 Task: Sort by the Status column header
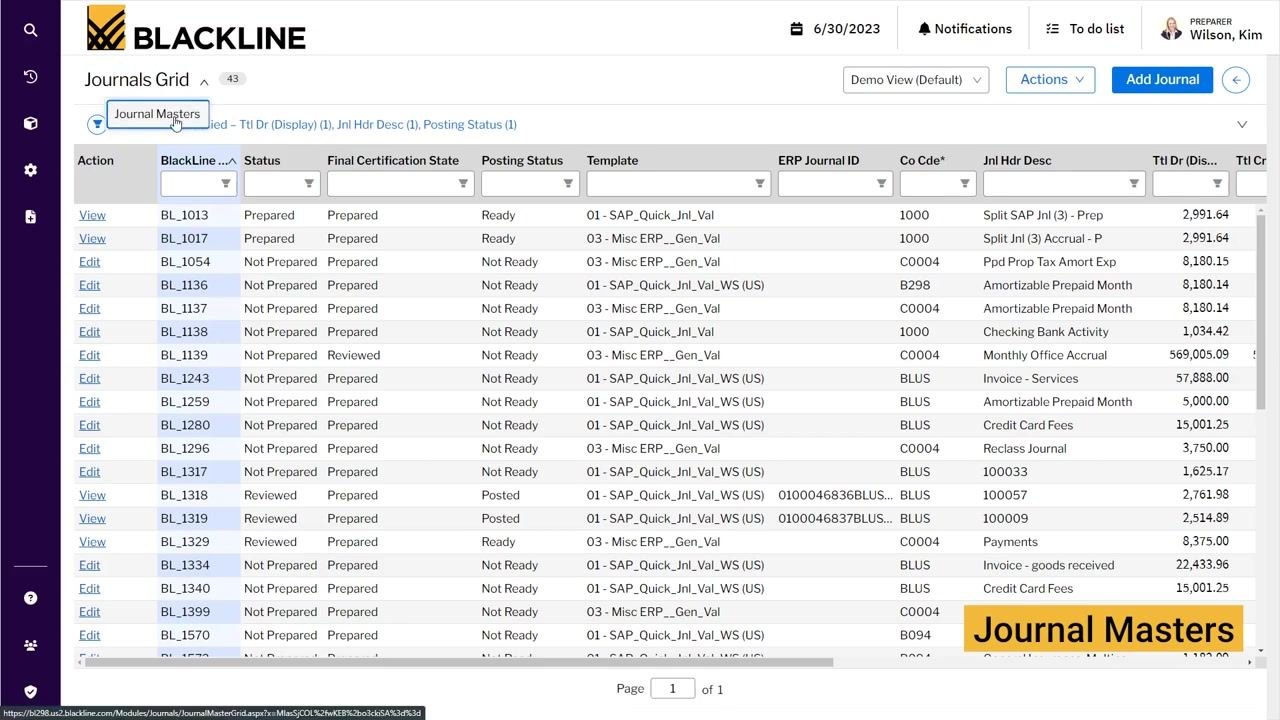(262, 160)
